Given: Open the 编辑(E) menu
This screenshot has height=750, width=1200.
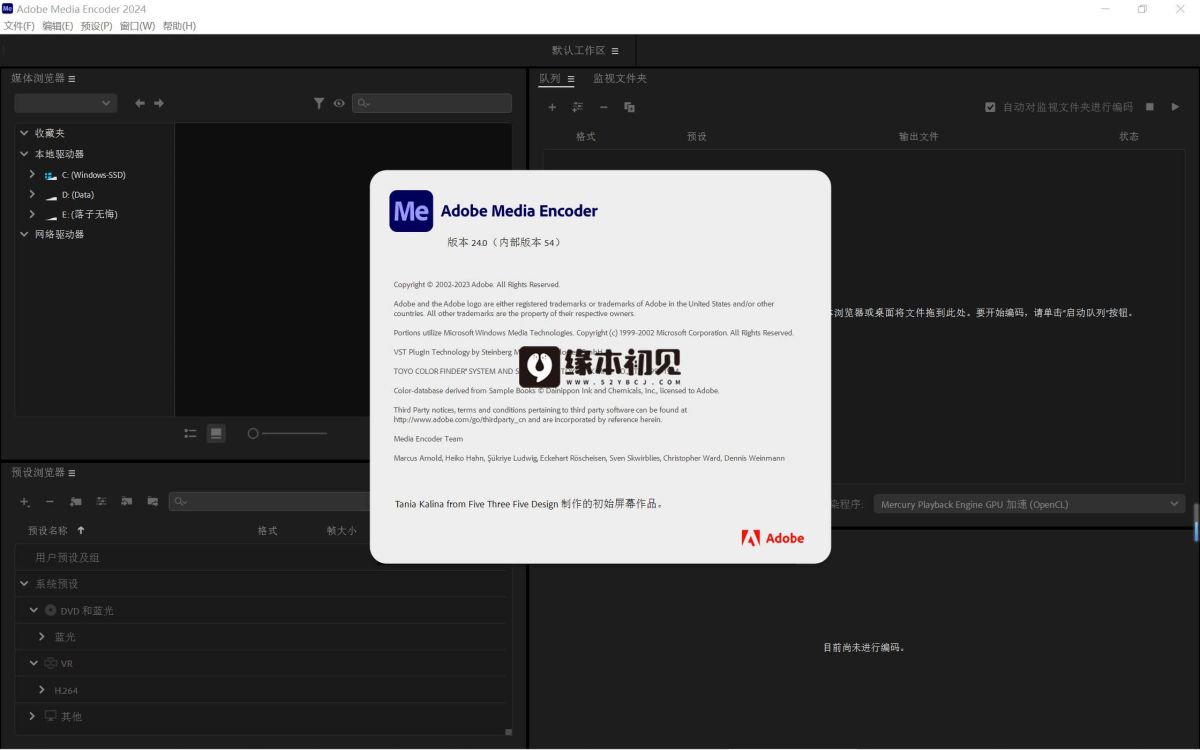Looking at the screenshot, I should click(58, 26).
